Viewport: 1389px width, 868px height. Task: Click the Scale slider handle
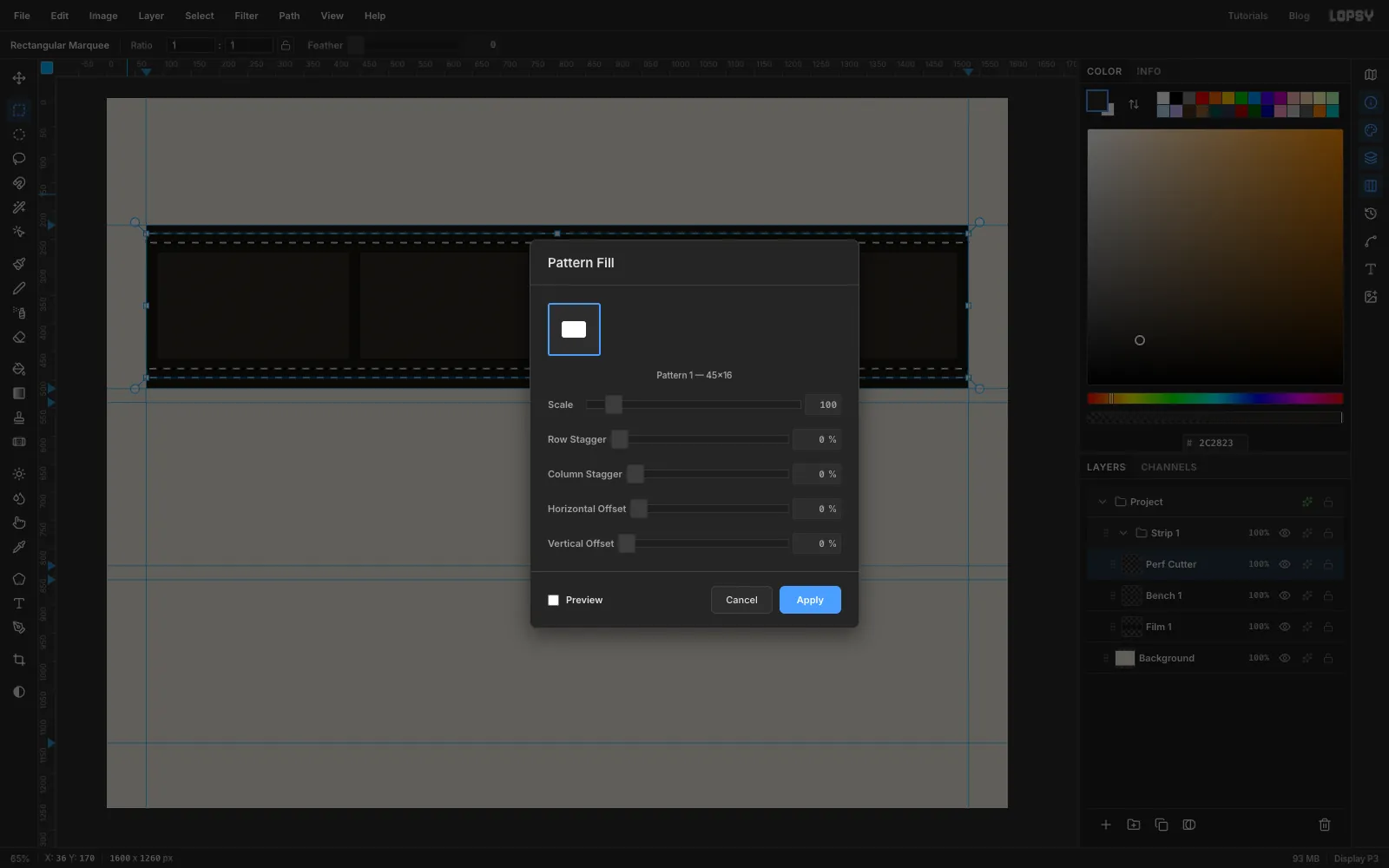click(614, 404)
